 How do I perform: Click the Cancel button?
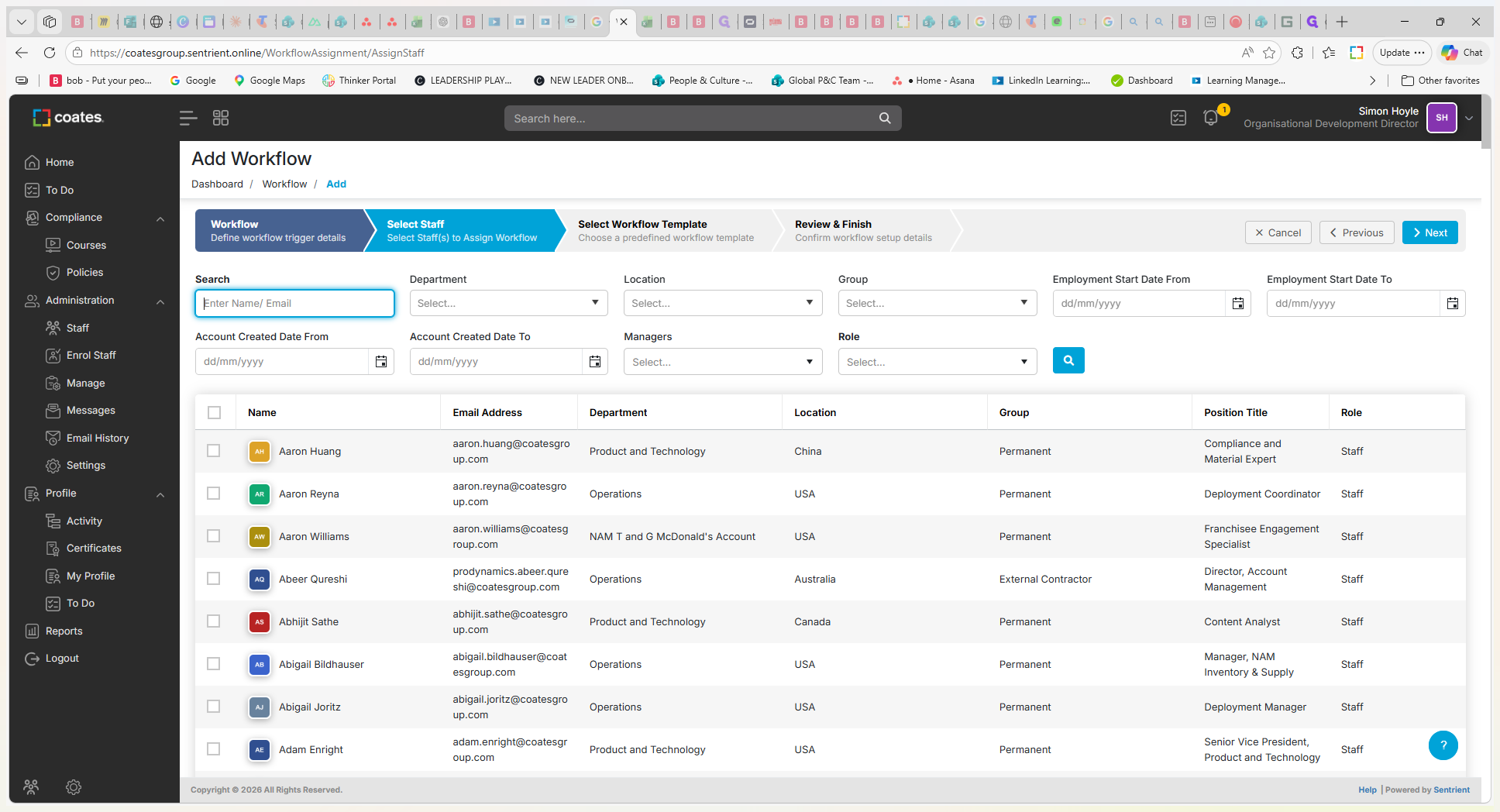[1278, 232]
